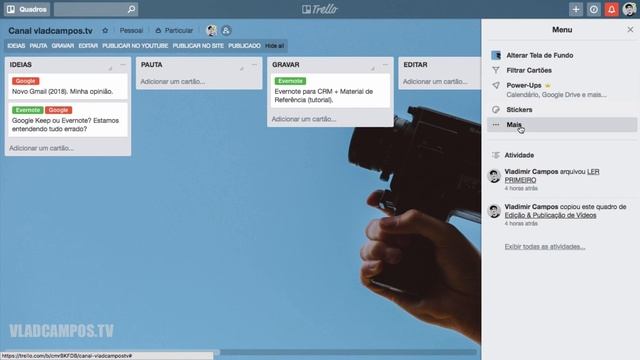
Task: Click the IDEIAS list header title
Action: coord(21,65)
